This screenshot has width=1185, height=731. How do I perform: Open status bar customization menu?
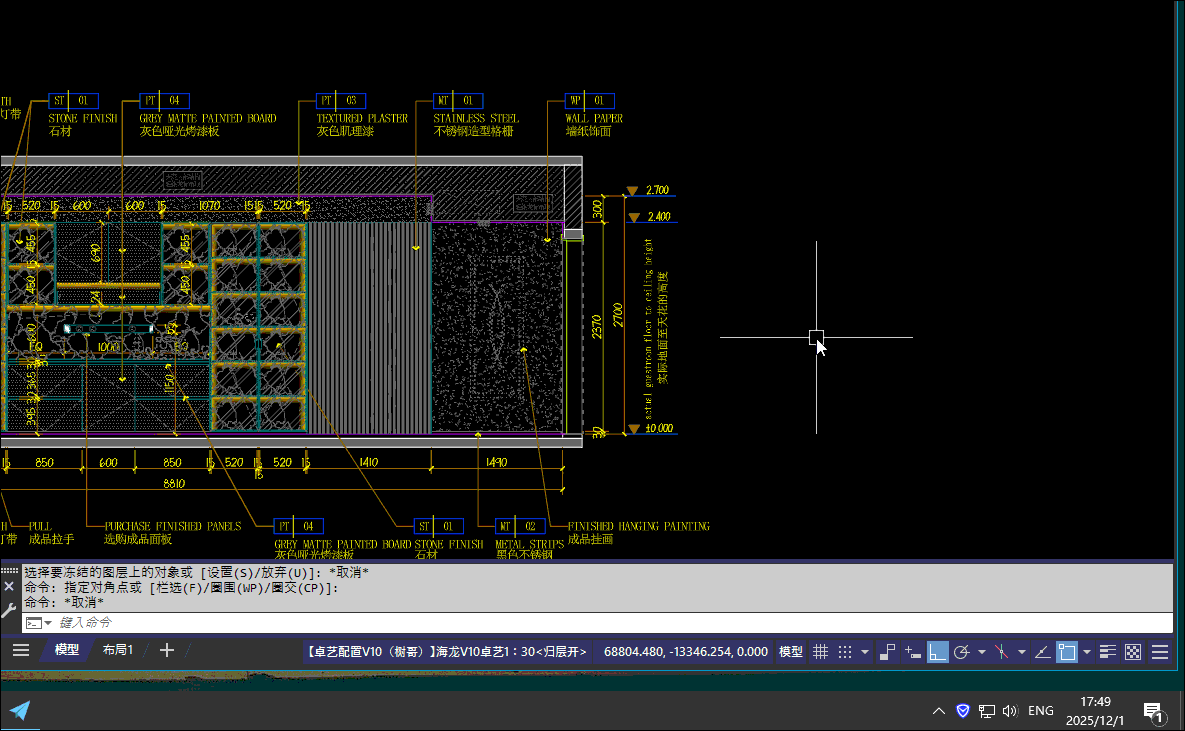click(x=1160, y=652)
